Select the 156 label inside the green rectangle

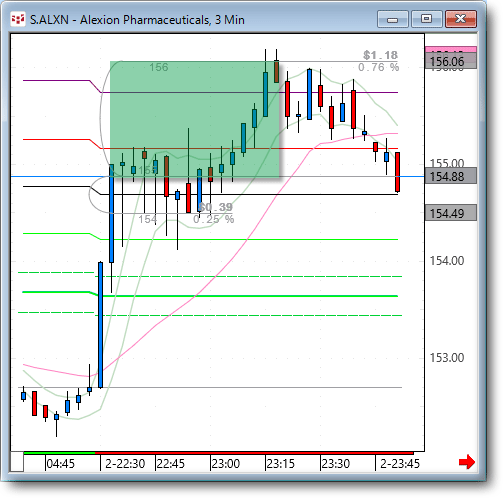point(159,67)
